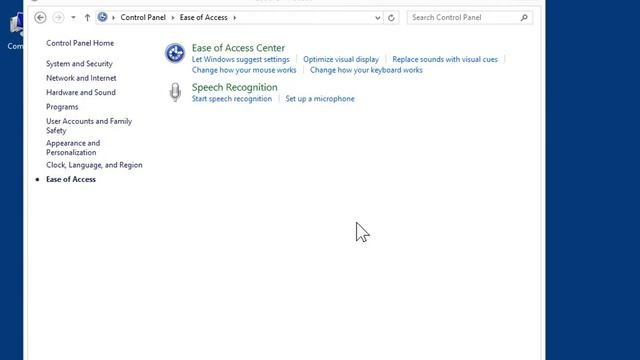
Task: Click the Forward arrow navigation button
Action: 58,18
